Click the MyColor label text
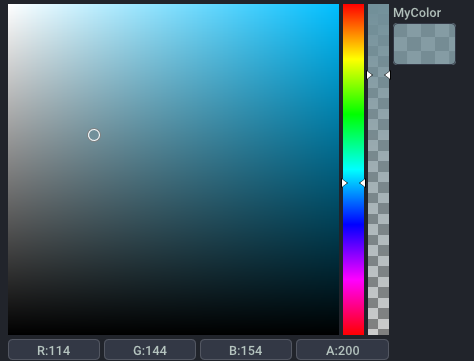Image resolution: width=474 pixels, height=361 pixels. 417,13
